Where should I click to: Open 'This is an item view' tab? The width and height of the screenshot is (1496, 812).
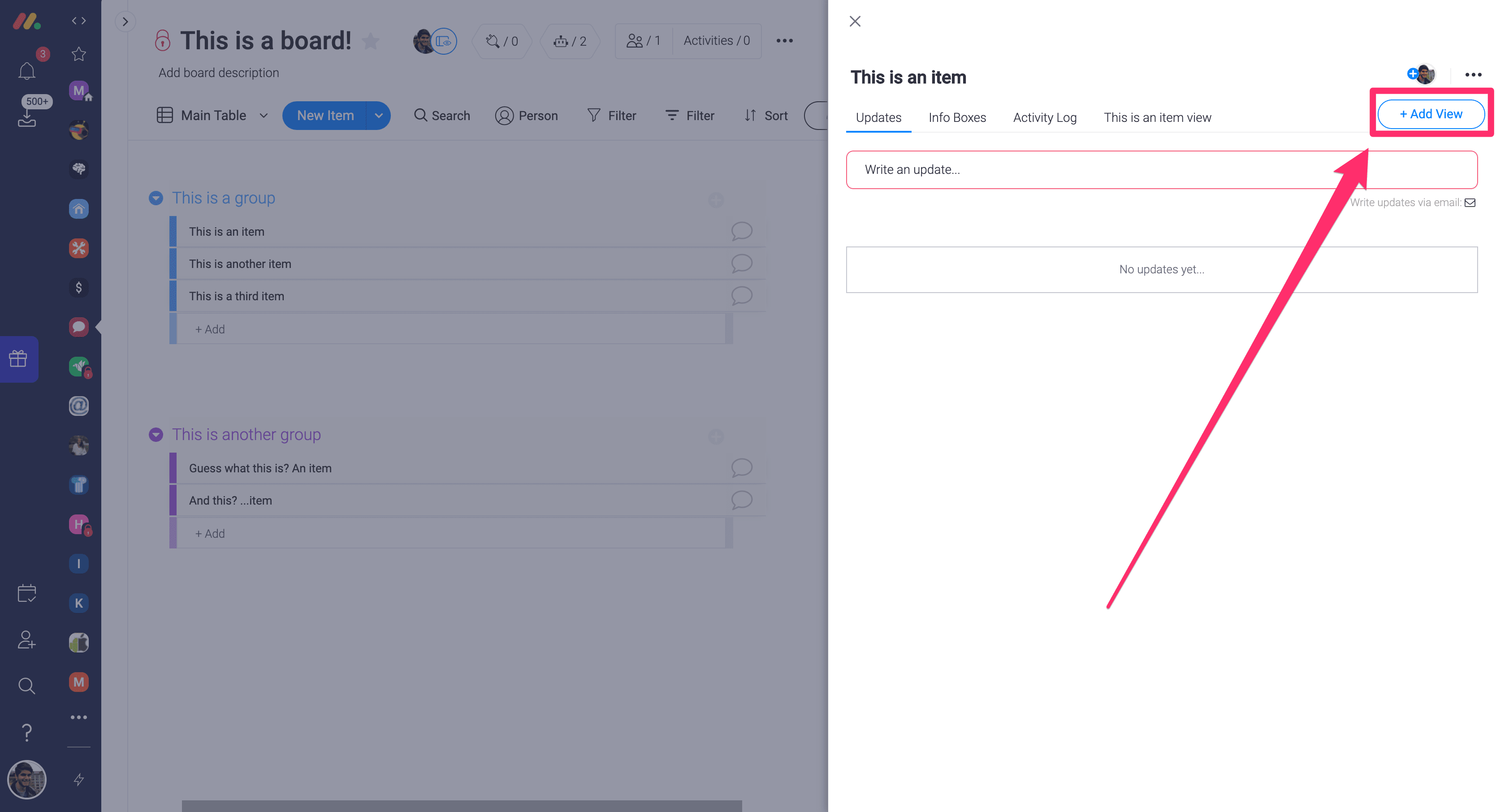(1158, 117)
